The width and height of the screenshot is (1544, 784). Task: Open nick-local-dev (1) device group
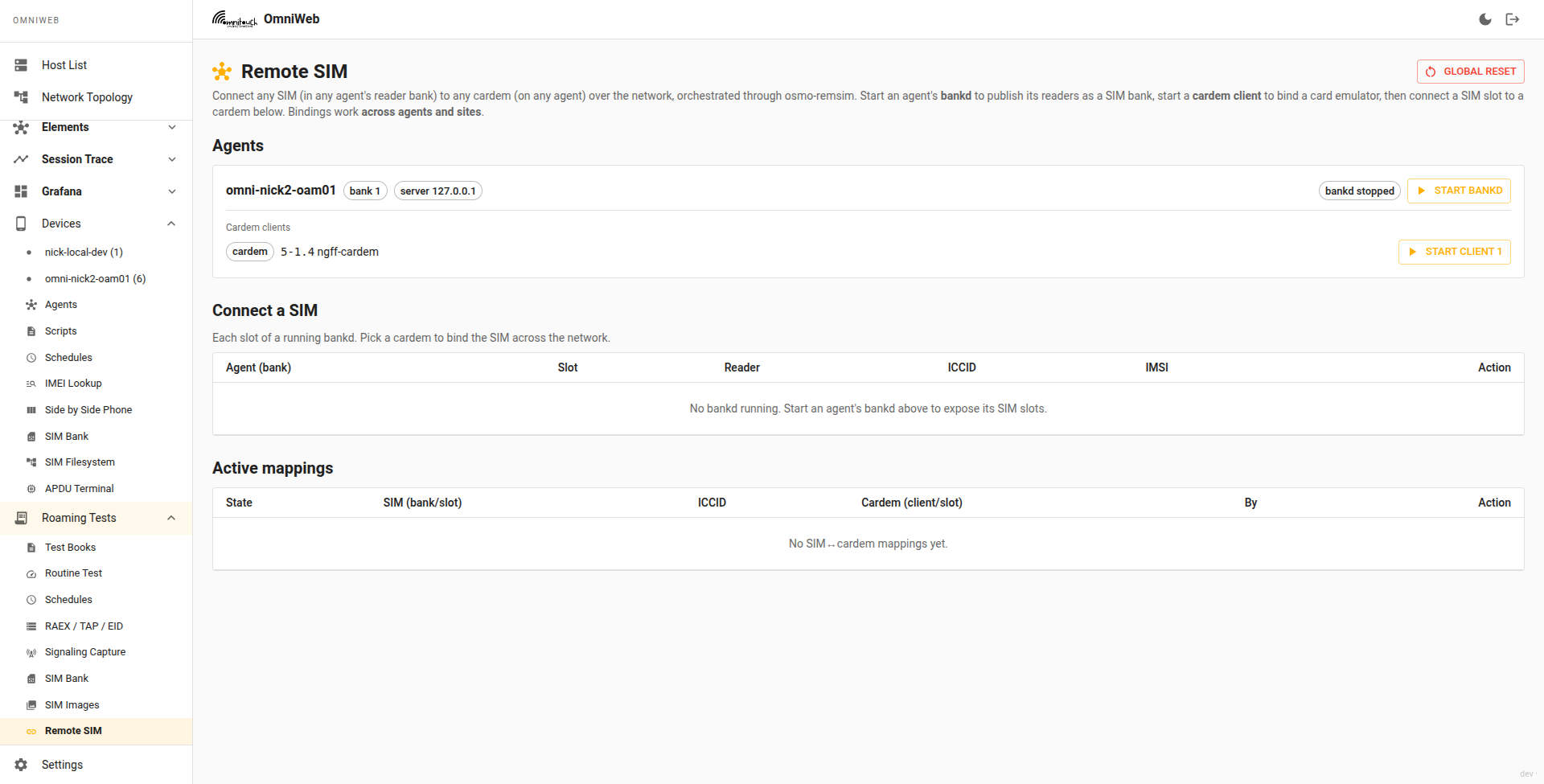coord(96,252)
